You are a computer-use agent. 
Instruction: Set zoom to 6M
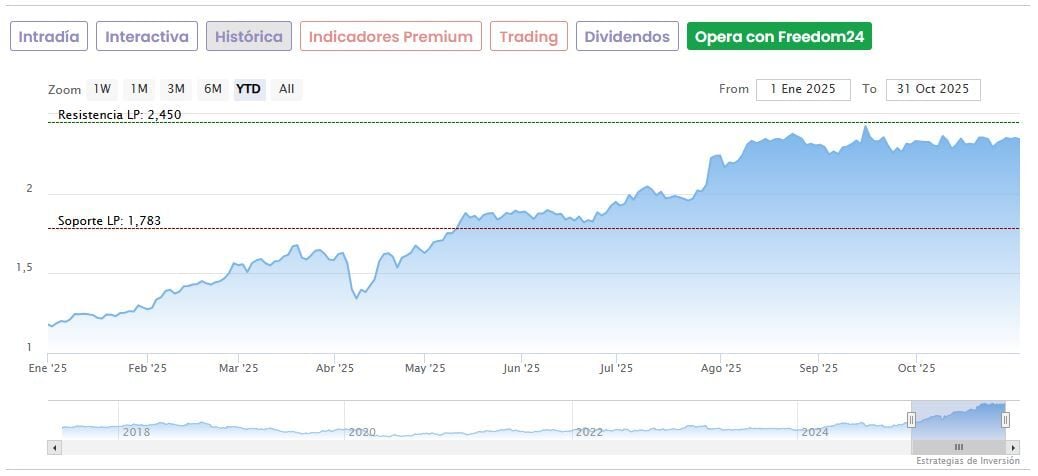pos(212,89)
